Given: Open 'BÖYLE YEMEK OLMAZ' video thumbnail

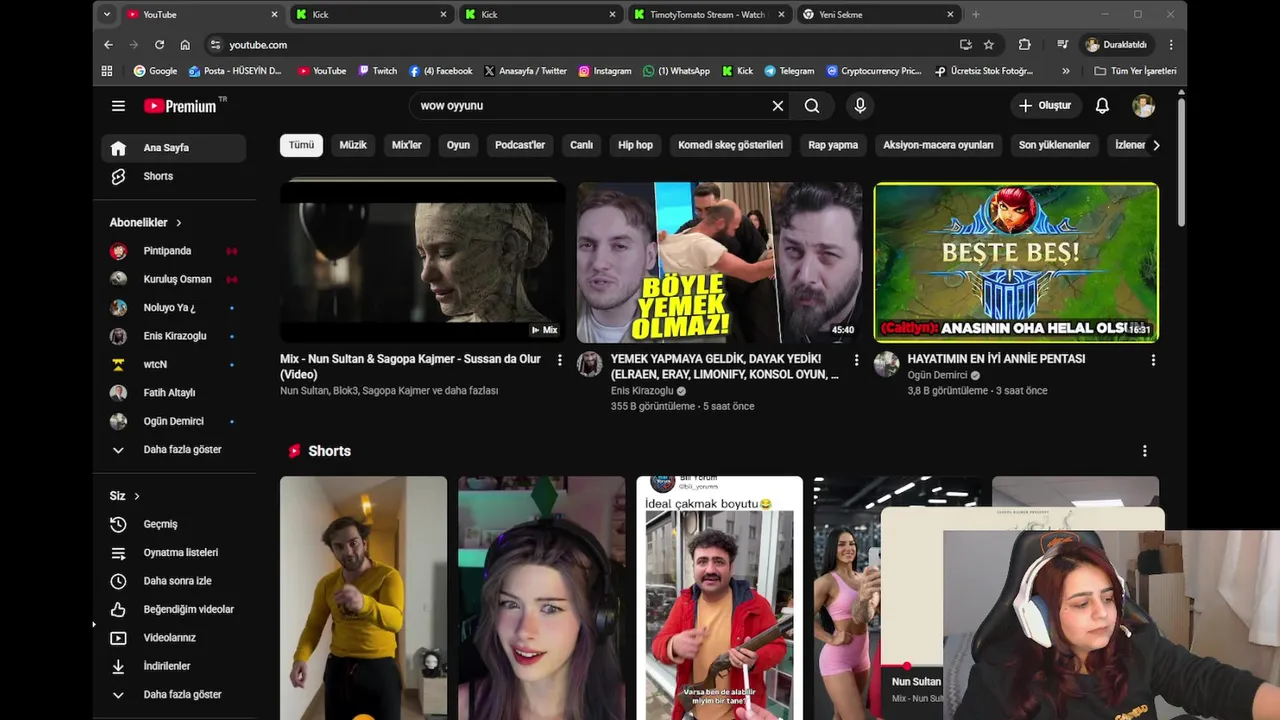Looking at the screenshot, I should pyautogui.click(x=719, y=262).
